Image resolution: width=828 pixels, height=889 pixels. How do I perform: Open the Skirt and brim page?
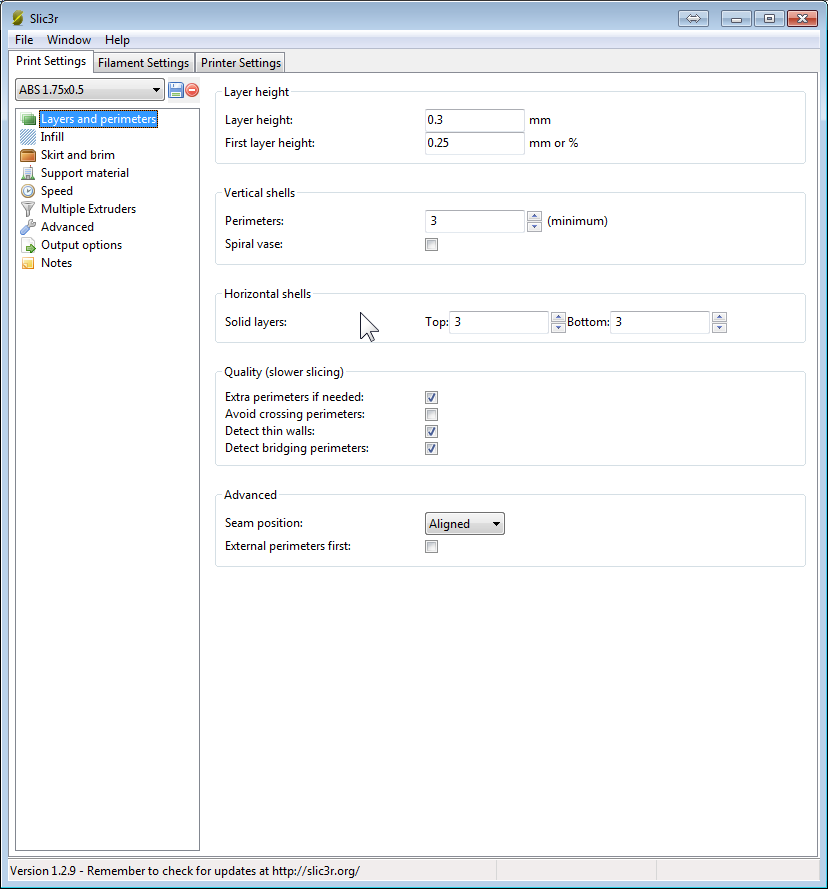(78, 155)
